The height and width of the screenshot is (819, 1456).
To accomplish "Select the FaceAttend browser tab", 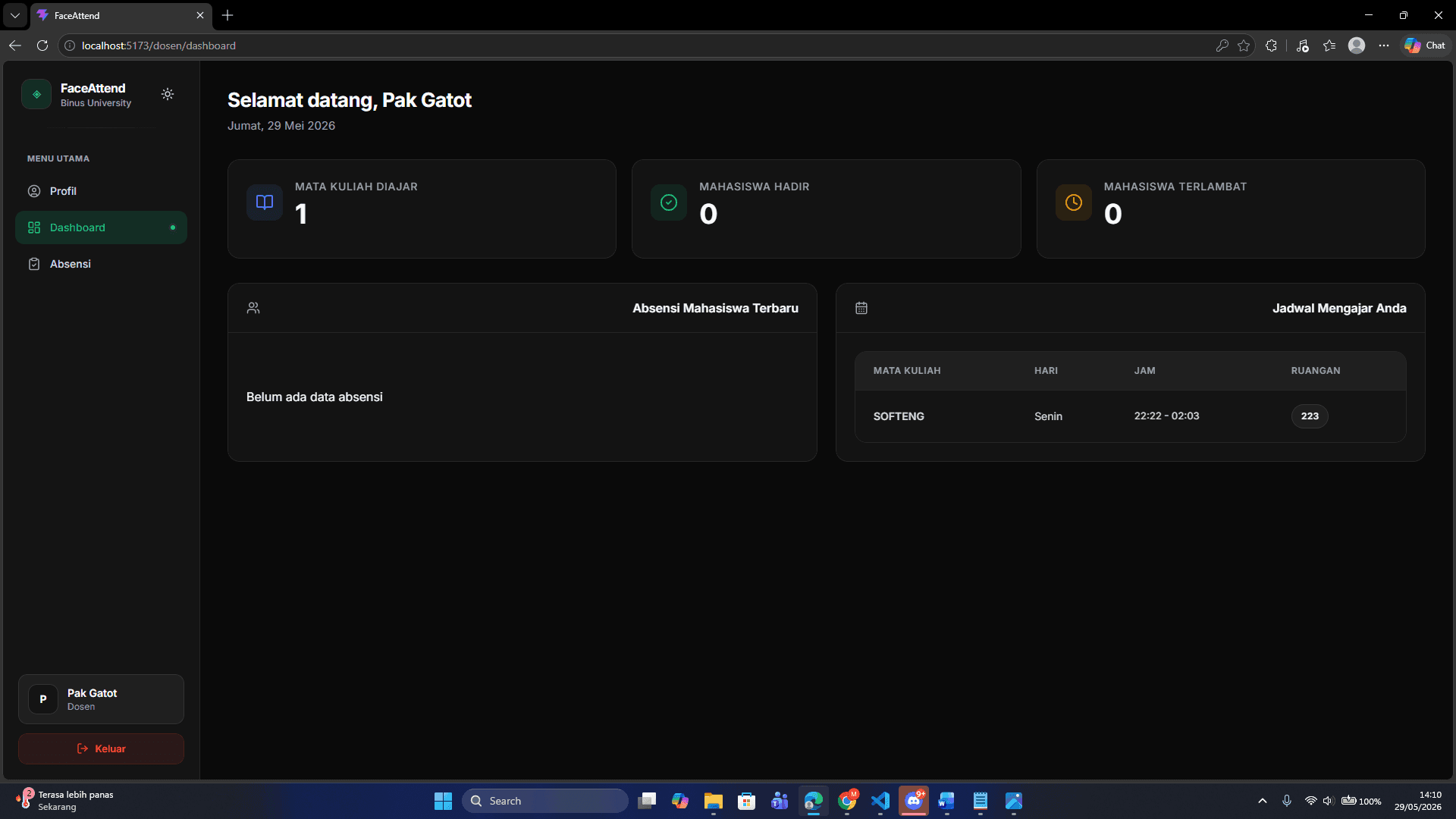I will pyautogui.click(x=121, y=15).
